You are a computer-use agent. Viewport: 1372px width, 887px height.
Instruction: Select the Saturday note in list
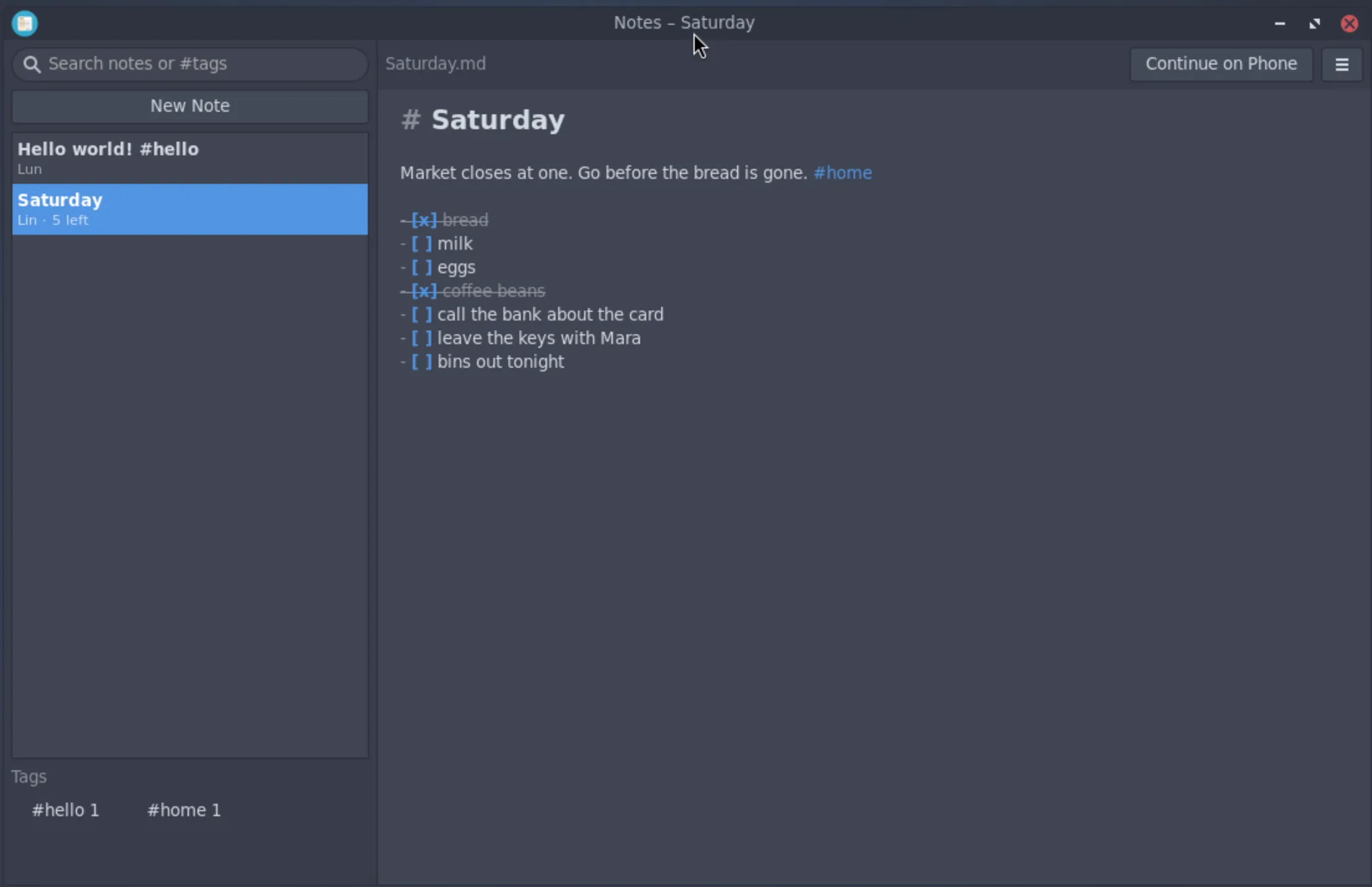(190, 209)
